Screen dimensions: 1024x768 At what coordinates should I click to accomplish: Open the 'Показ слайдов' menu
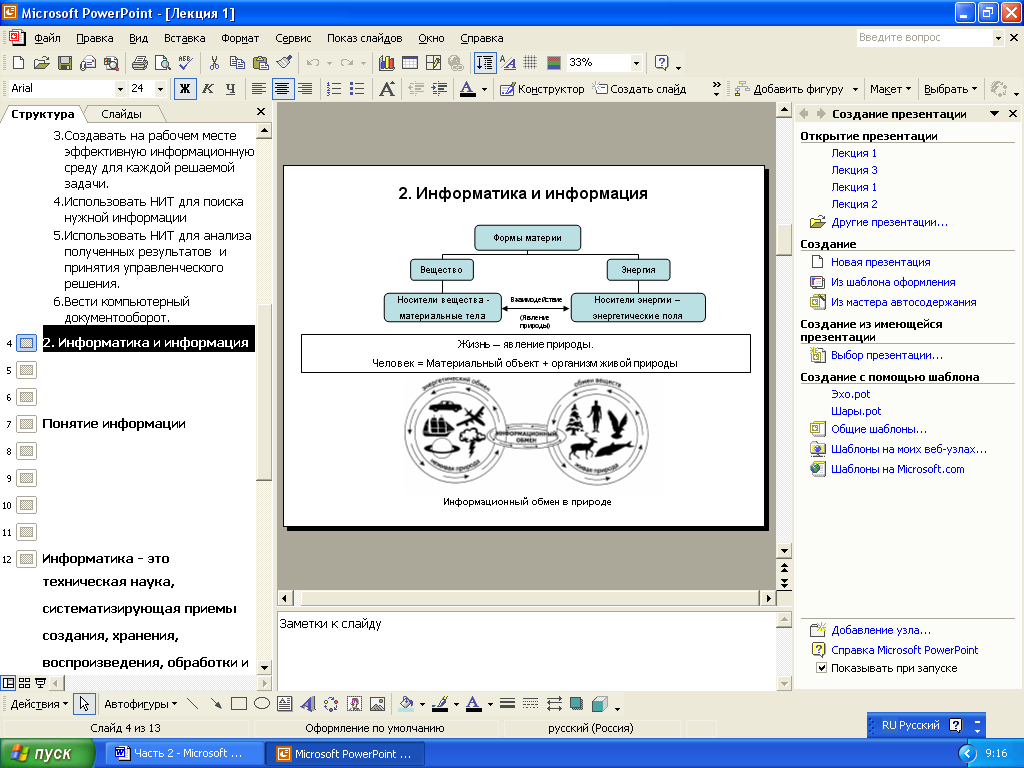pyautogui.click(x=364, y=38)
